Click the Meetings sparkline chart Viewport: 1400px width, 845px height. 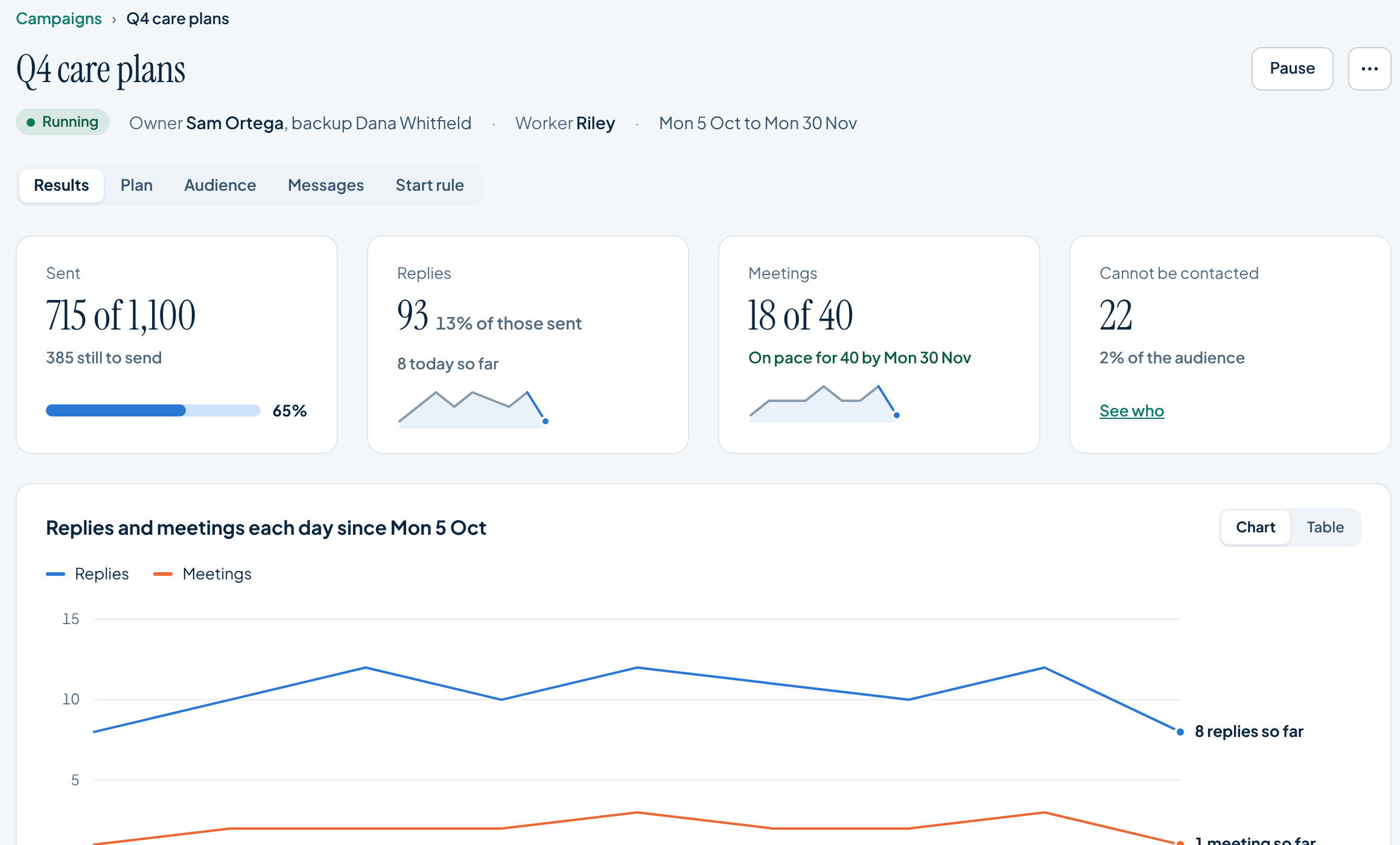coord(824,403)
